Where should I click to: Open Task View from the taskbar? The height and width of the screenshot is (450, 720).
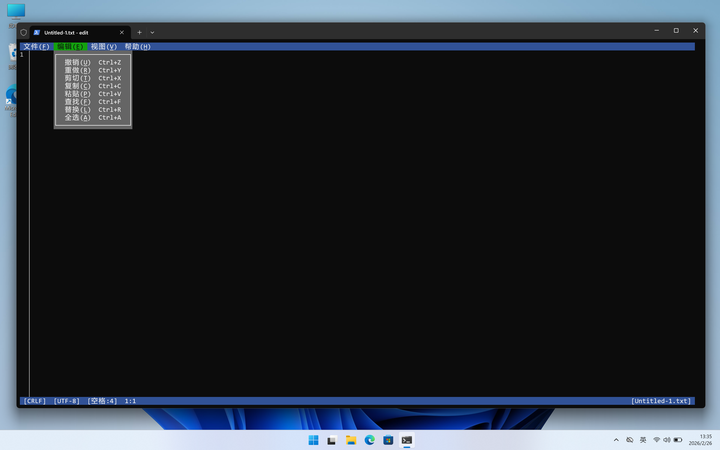[x=332, y=440]
